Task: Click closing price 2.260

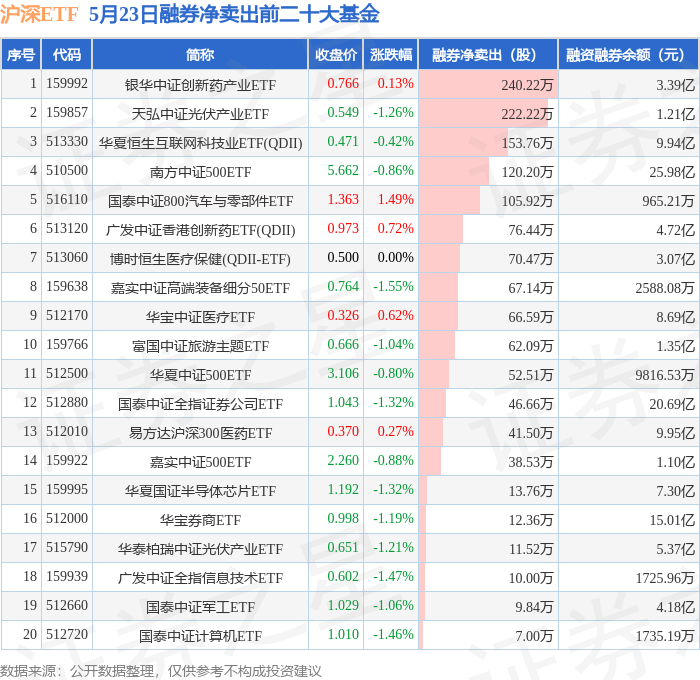Action: 343,460
